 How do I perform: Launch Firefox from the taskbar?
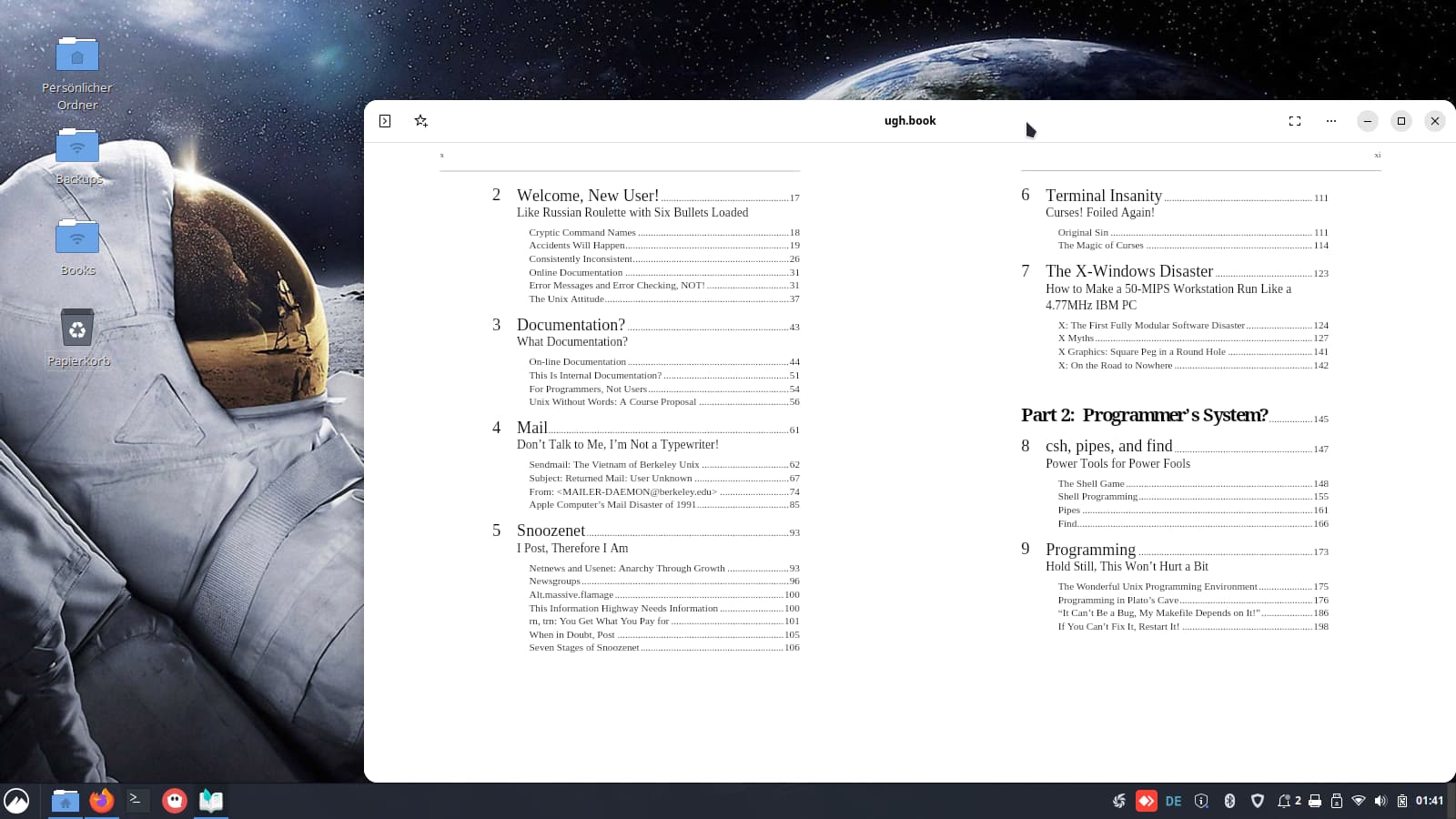[102, 801]
